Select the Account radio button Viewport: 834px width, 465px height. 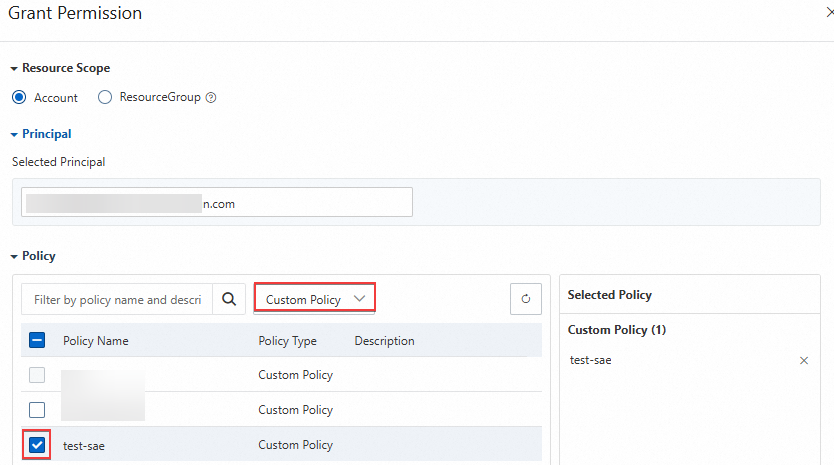19,98
